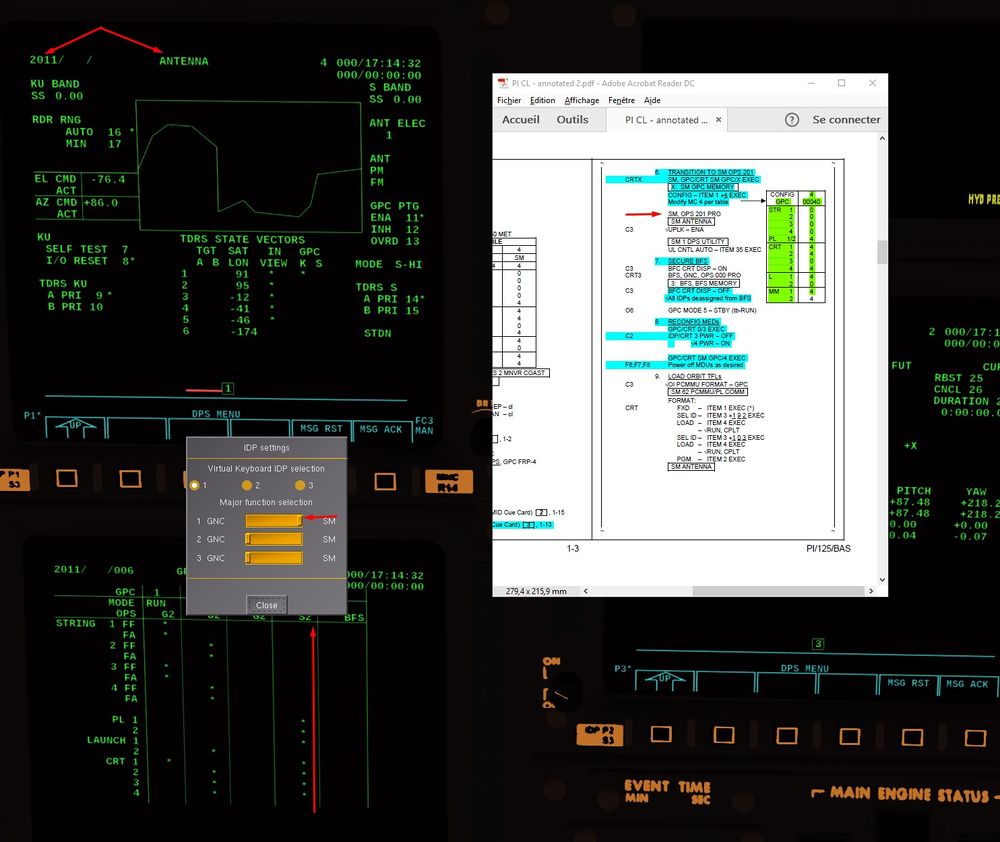Click the UP arrow softkey on MDU P1

75,428
